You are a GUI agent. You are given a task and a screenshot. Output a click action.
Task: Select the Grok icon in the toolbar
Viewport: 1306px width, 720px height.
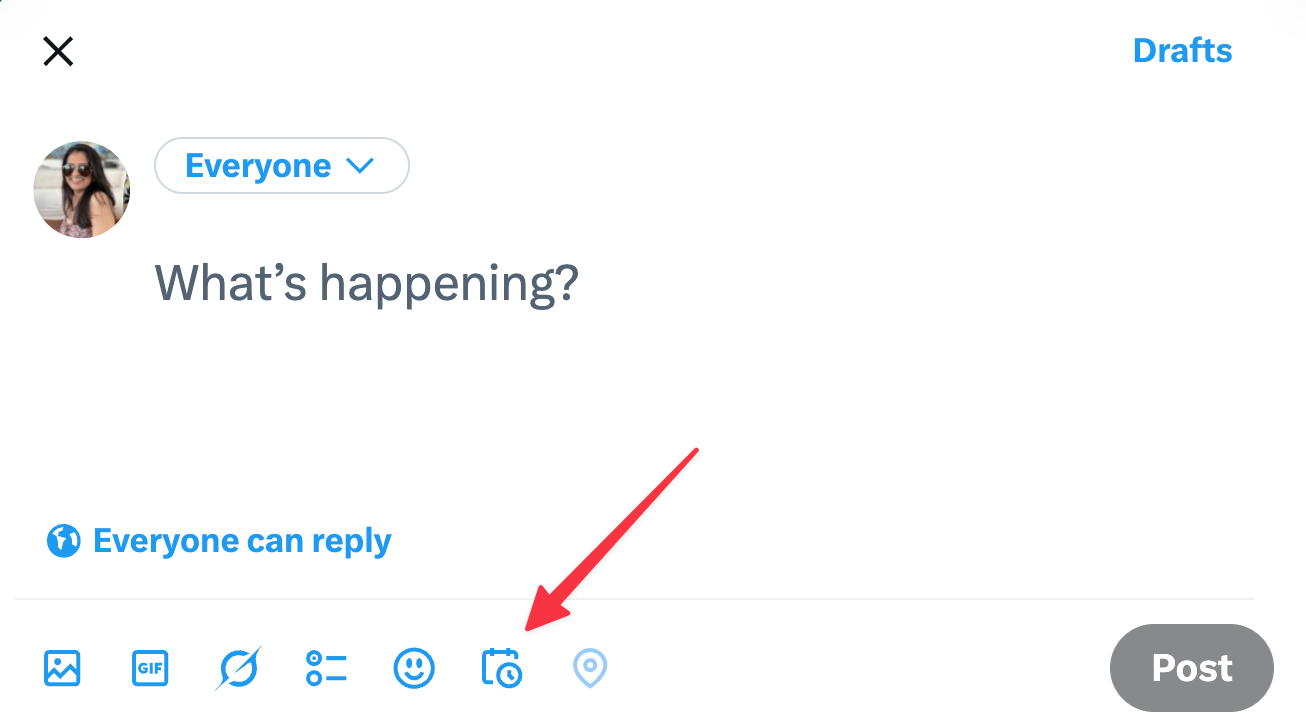click(x=238, y=667)
